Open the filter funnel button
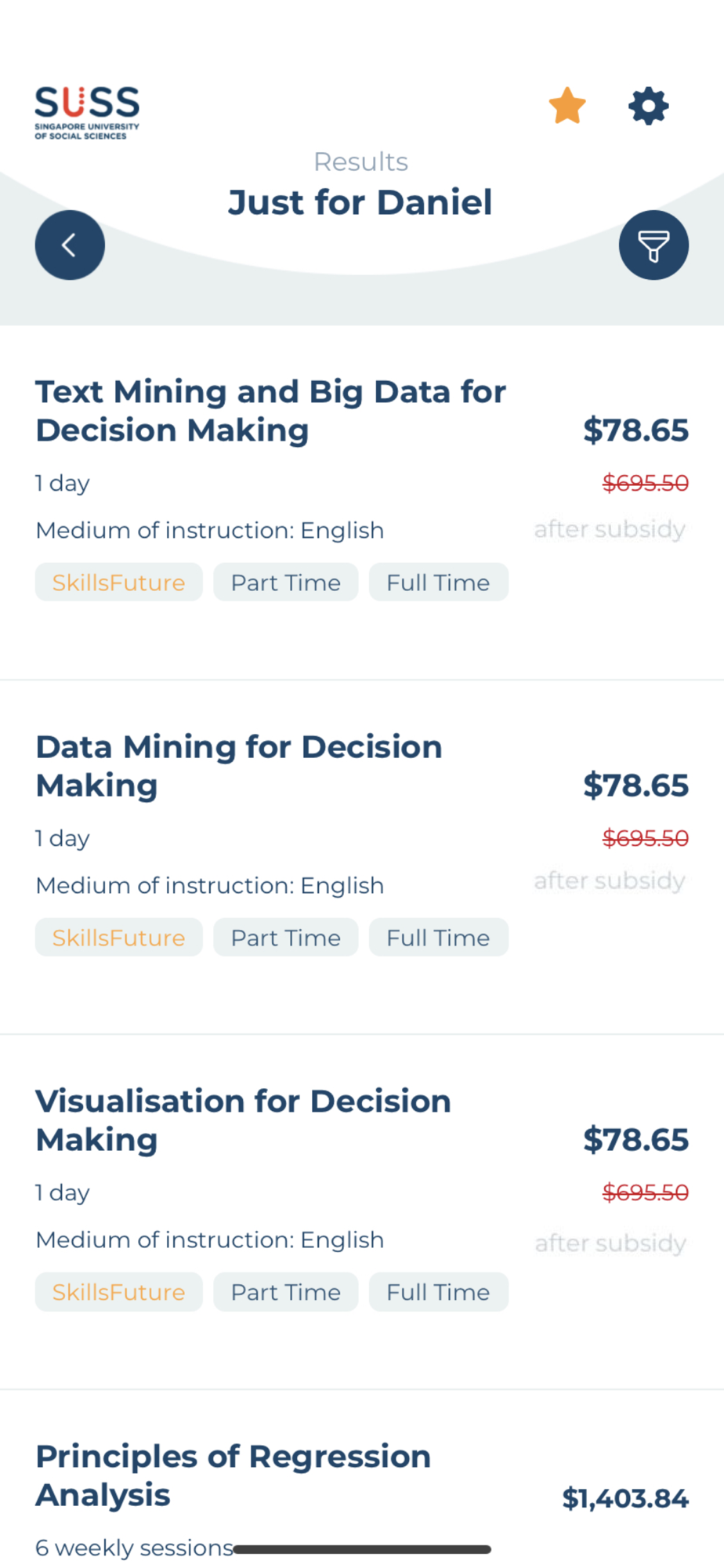Viewport: 724px width, 1568px height. [x=653, y=245]
